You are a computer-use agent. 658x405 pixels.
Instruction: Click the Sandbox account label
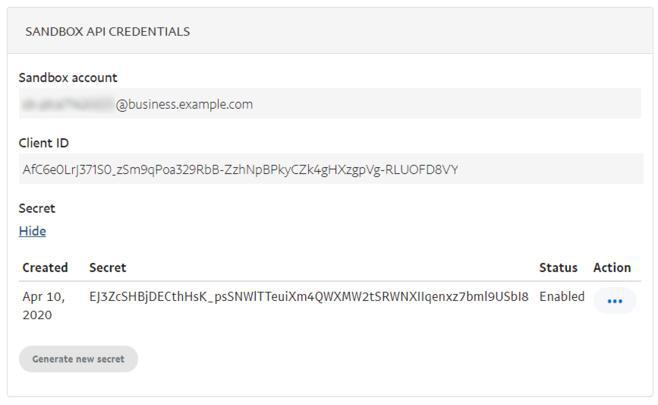coord(68,78)
